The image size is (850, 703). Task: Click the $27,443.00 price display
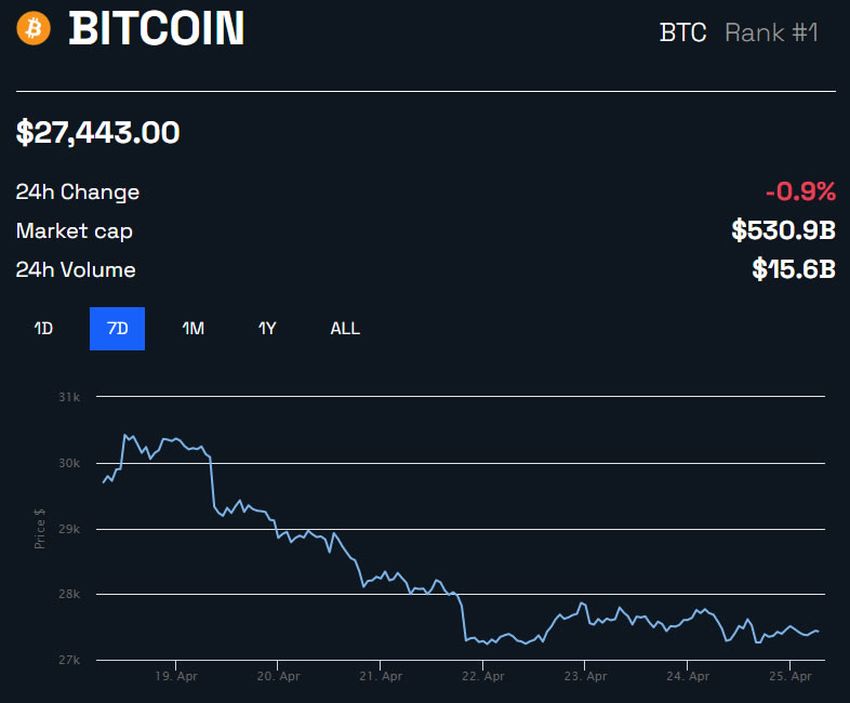click(x=96, y=132)
